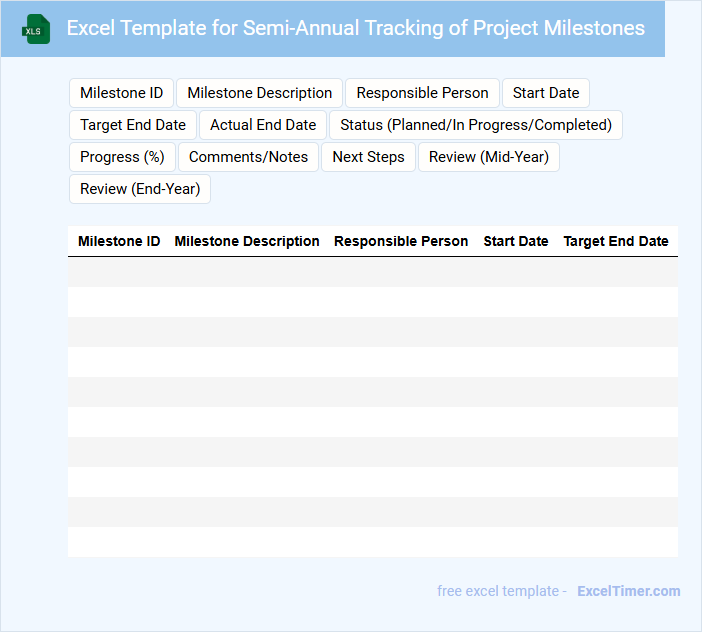
Task: Click the Responsible Person column header
Action: (x=401, y=241)
